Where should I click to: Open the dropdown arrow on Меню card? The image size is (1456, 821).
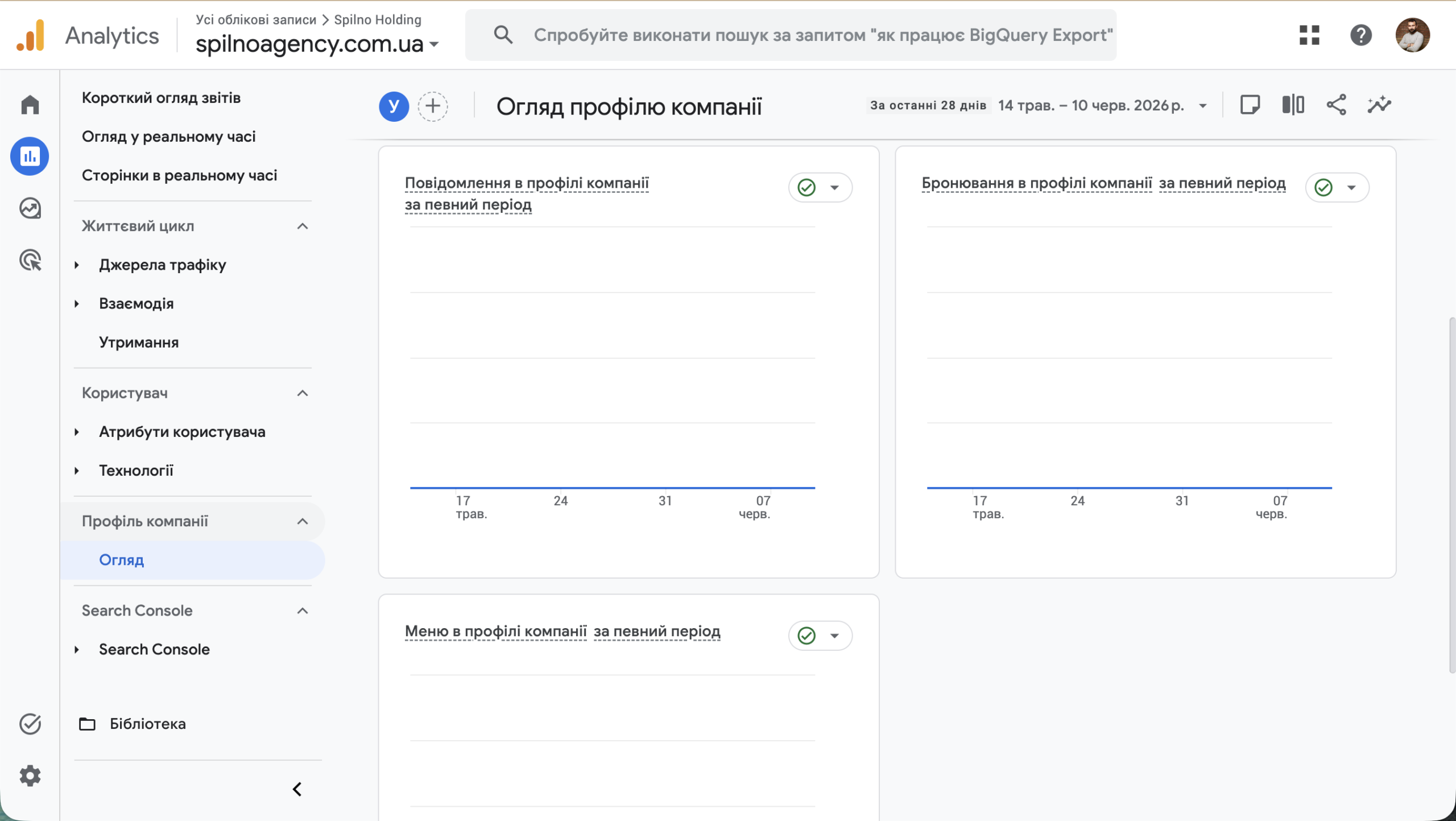[x=834, y=636]
